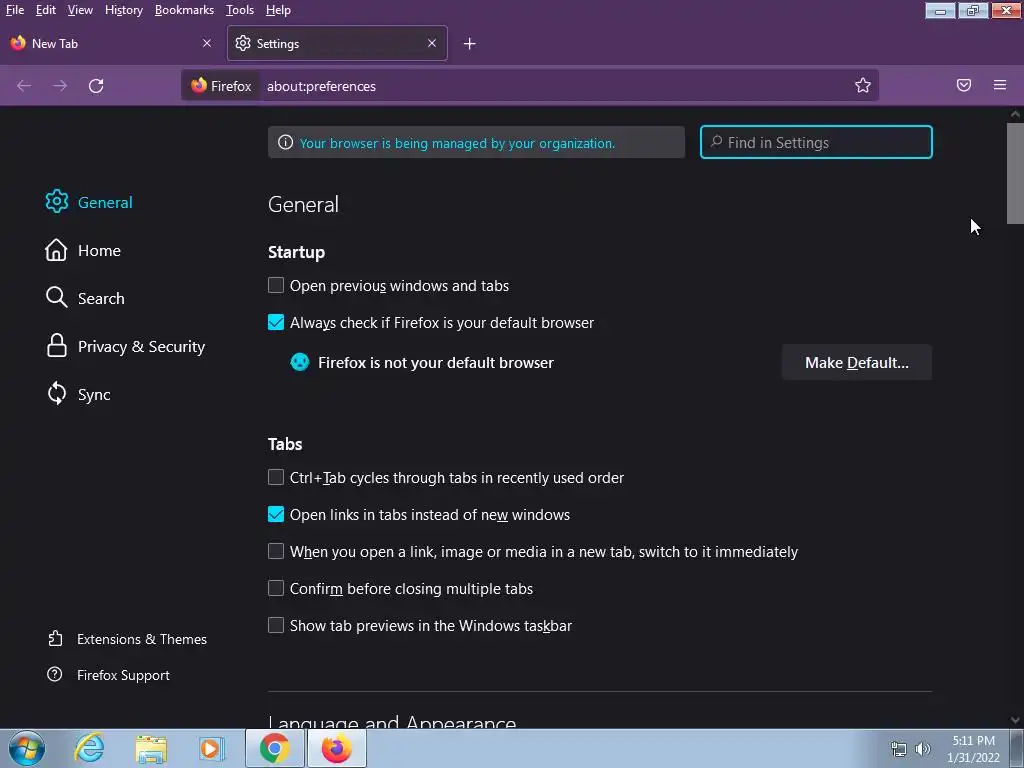Click the Firefox taskbar button

click(336, 748)
